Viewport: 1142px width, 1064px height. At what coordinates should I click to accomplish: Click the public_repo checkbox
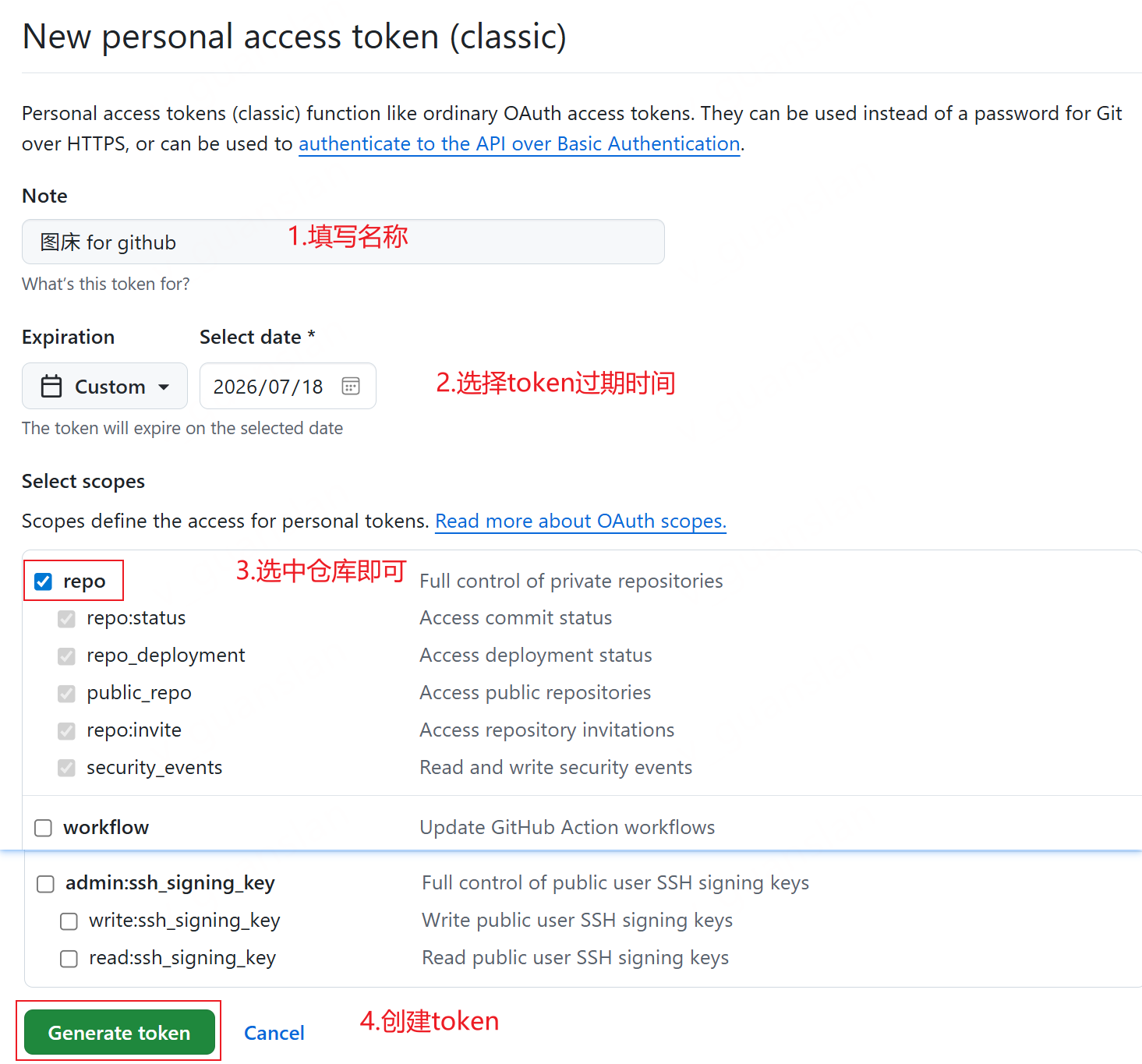coord(67,694)
